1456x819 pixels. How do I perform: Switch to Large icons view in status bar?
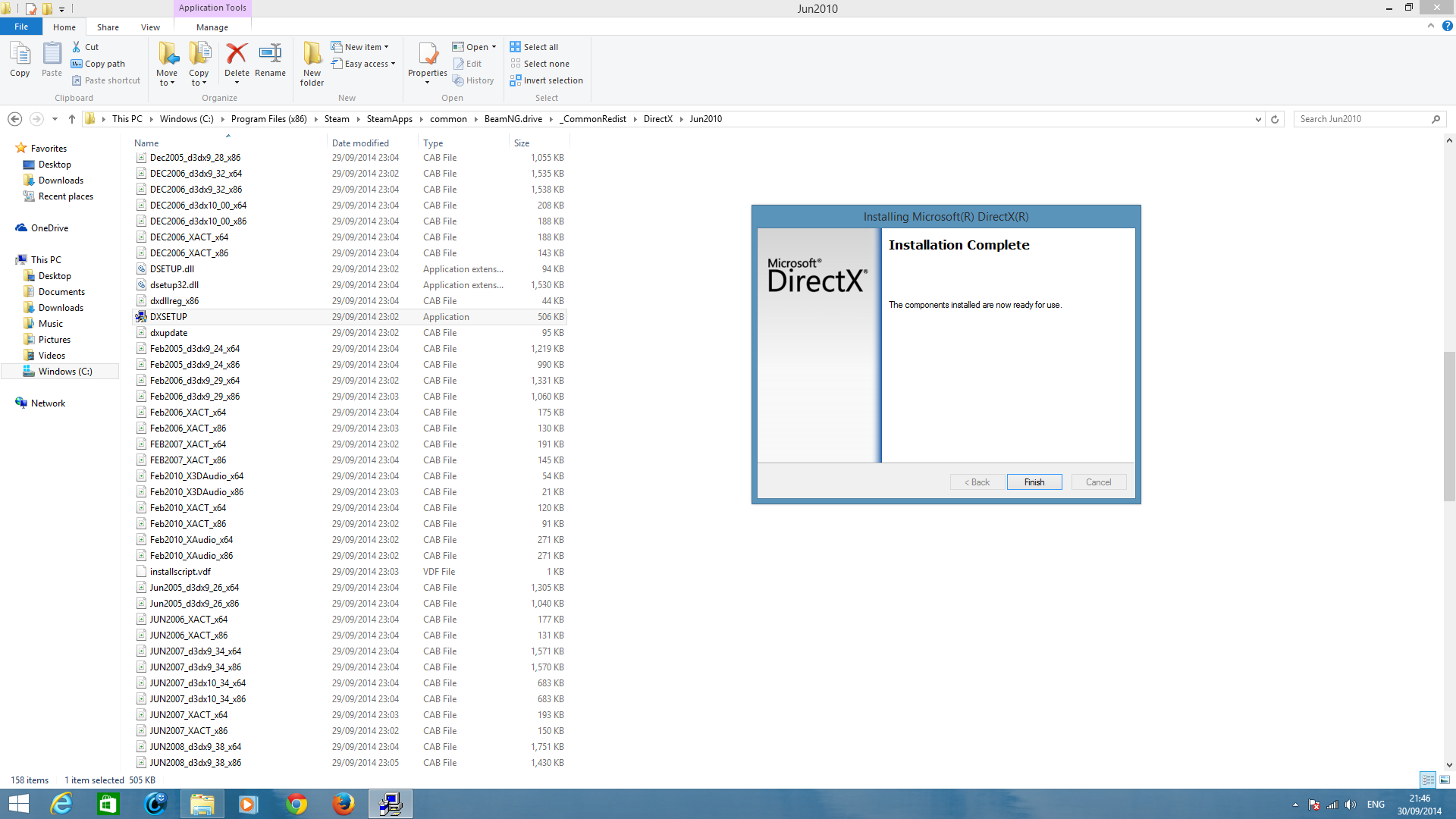(x=1445, y=780)
